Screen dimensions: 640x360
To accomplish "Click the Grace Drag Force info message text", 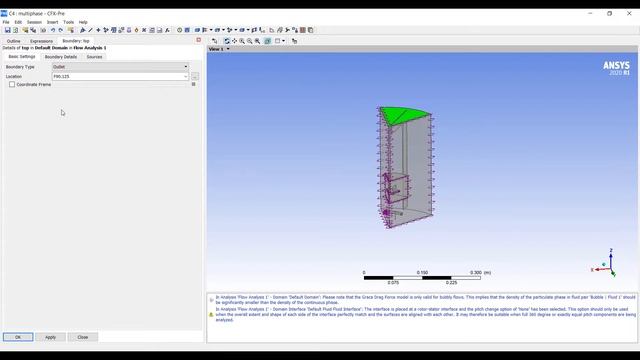I will click(x=425, y=300).
